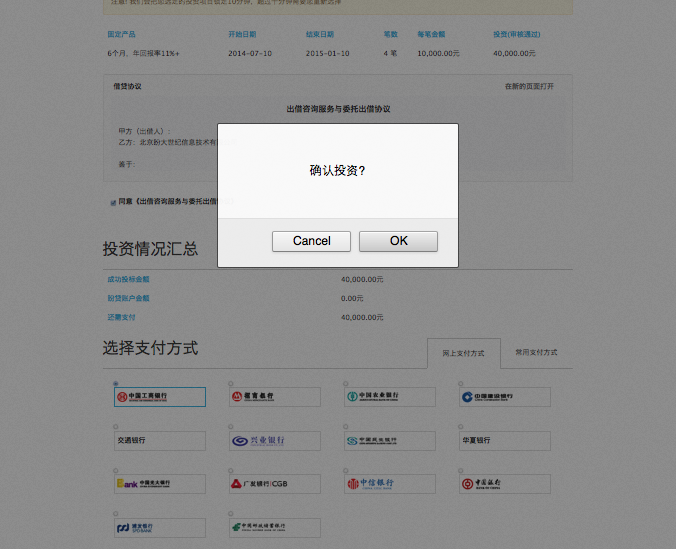Viewport: 676px width, 549px height.
Task: Click the 中国民生银行 logo
Action: pos(389,441)
